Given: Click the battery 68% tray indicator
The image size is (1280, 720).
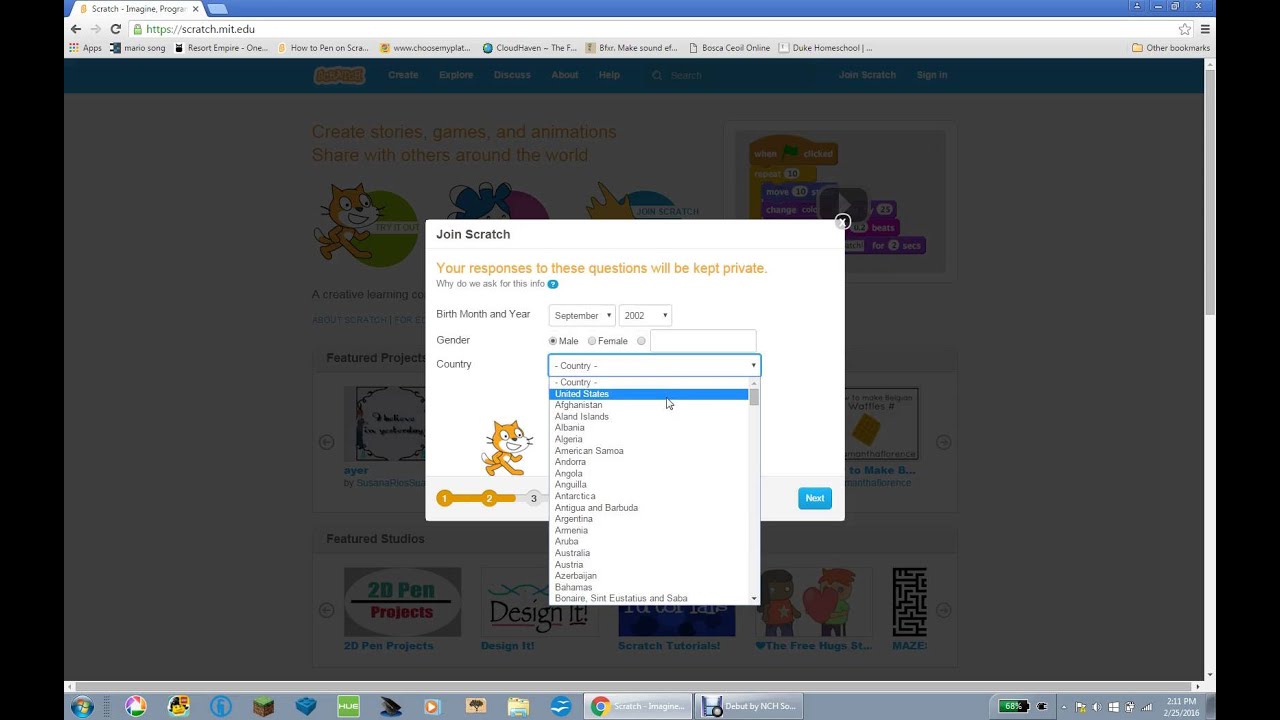Looking at the screenshot, I should (1014, 706).
